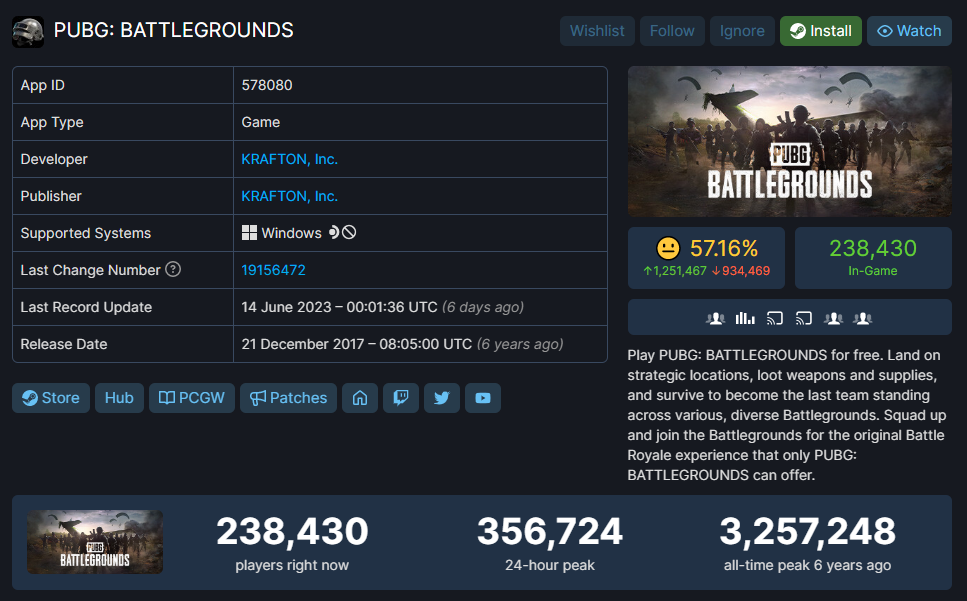The width and height of the screenshot is (967, 601).
Task: Click the large PUBG BATTLEGROUNDS header image
Action: [789, 141]
